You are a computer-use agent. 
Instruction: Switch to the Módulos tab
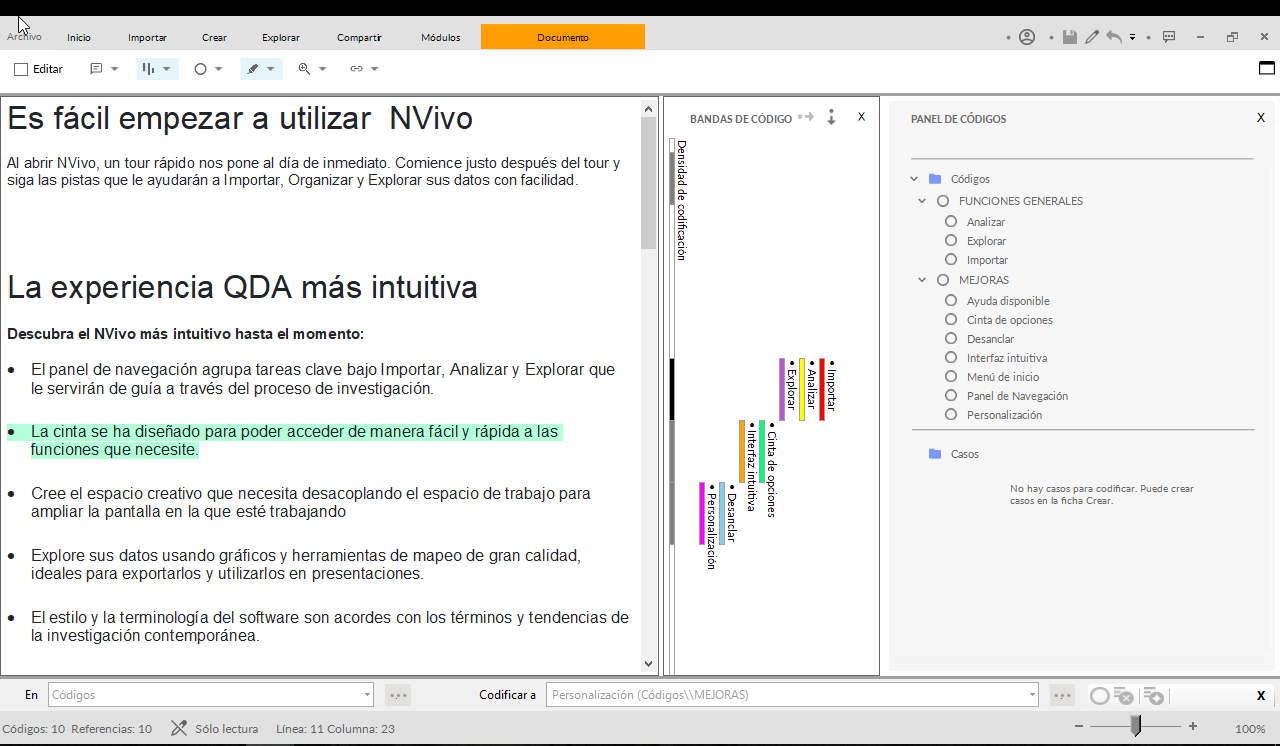(x=441, y=38)
